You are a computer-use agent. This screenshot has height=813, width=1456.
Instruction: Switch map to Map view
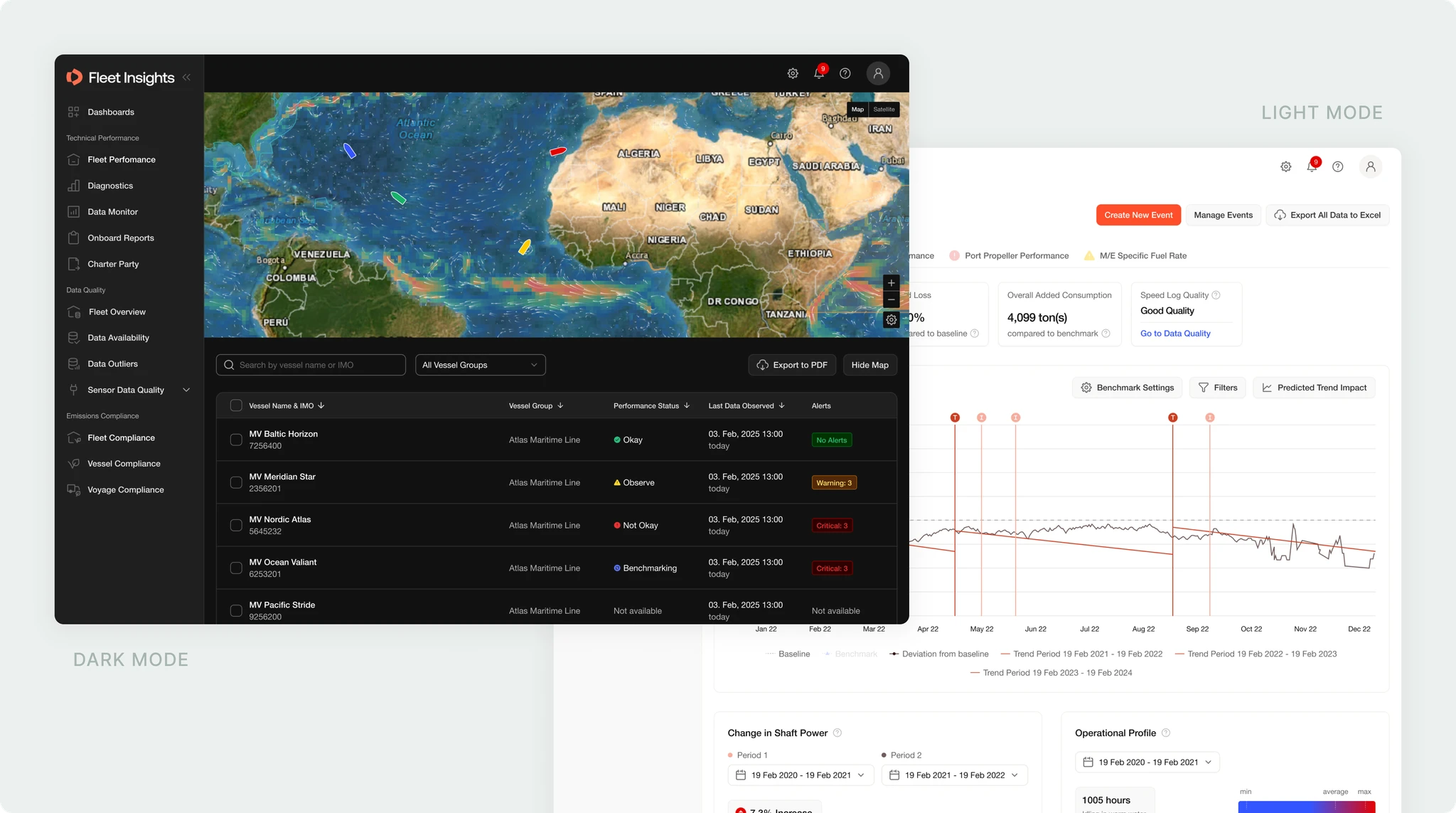857,110
